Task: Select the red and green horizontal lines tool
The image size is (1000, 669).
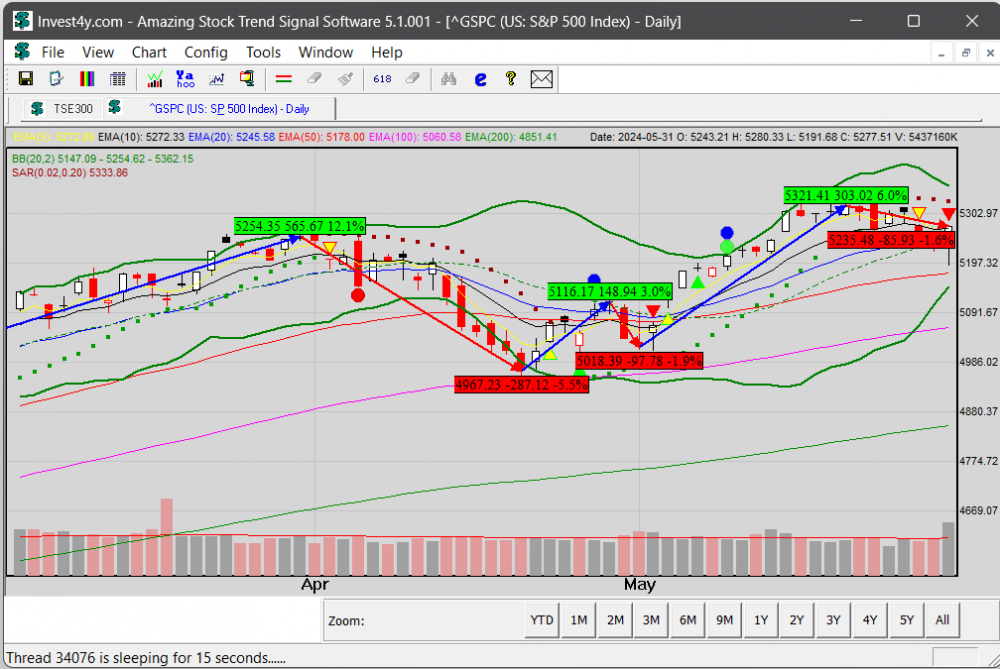Action: (283, 78)
